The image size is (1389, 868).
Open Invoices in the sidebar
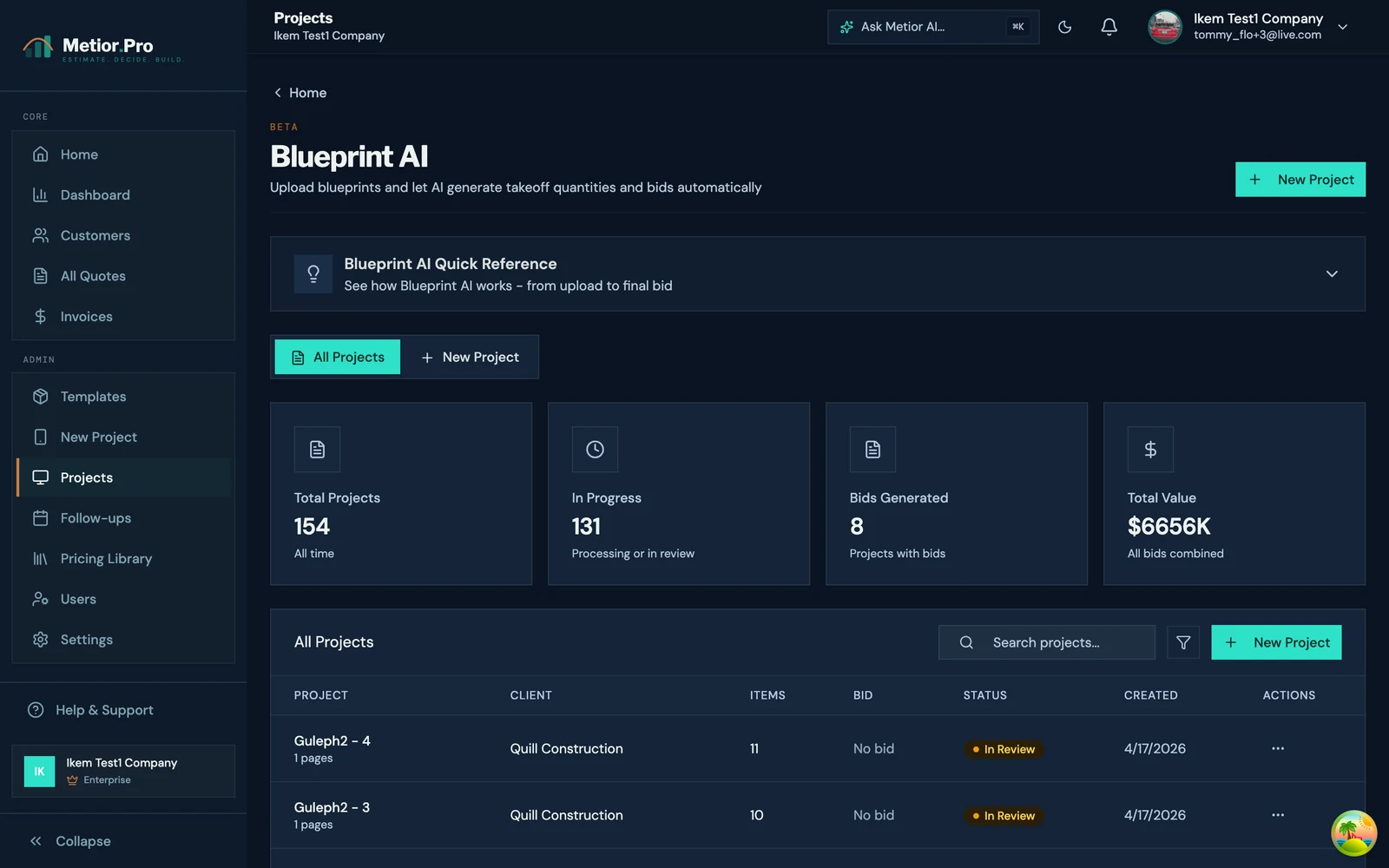click(123, 317)
